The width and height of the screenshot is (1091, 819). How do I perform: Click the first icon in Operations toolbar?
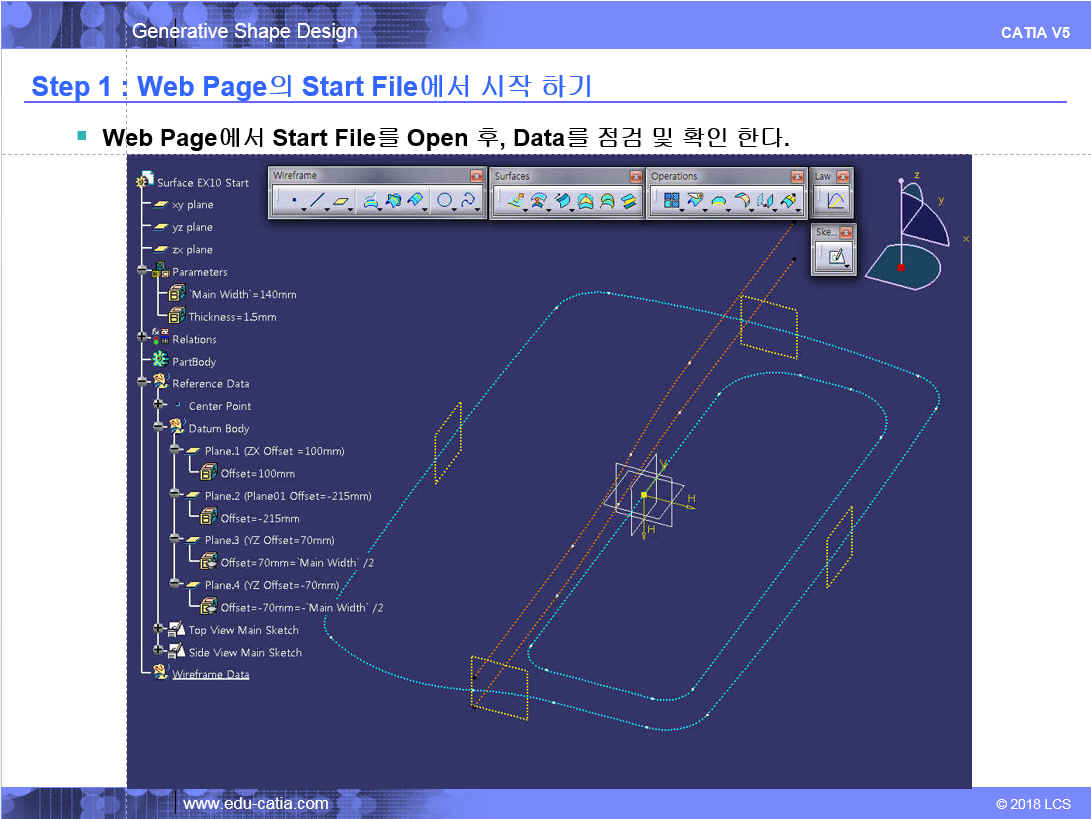coord(672,201)
